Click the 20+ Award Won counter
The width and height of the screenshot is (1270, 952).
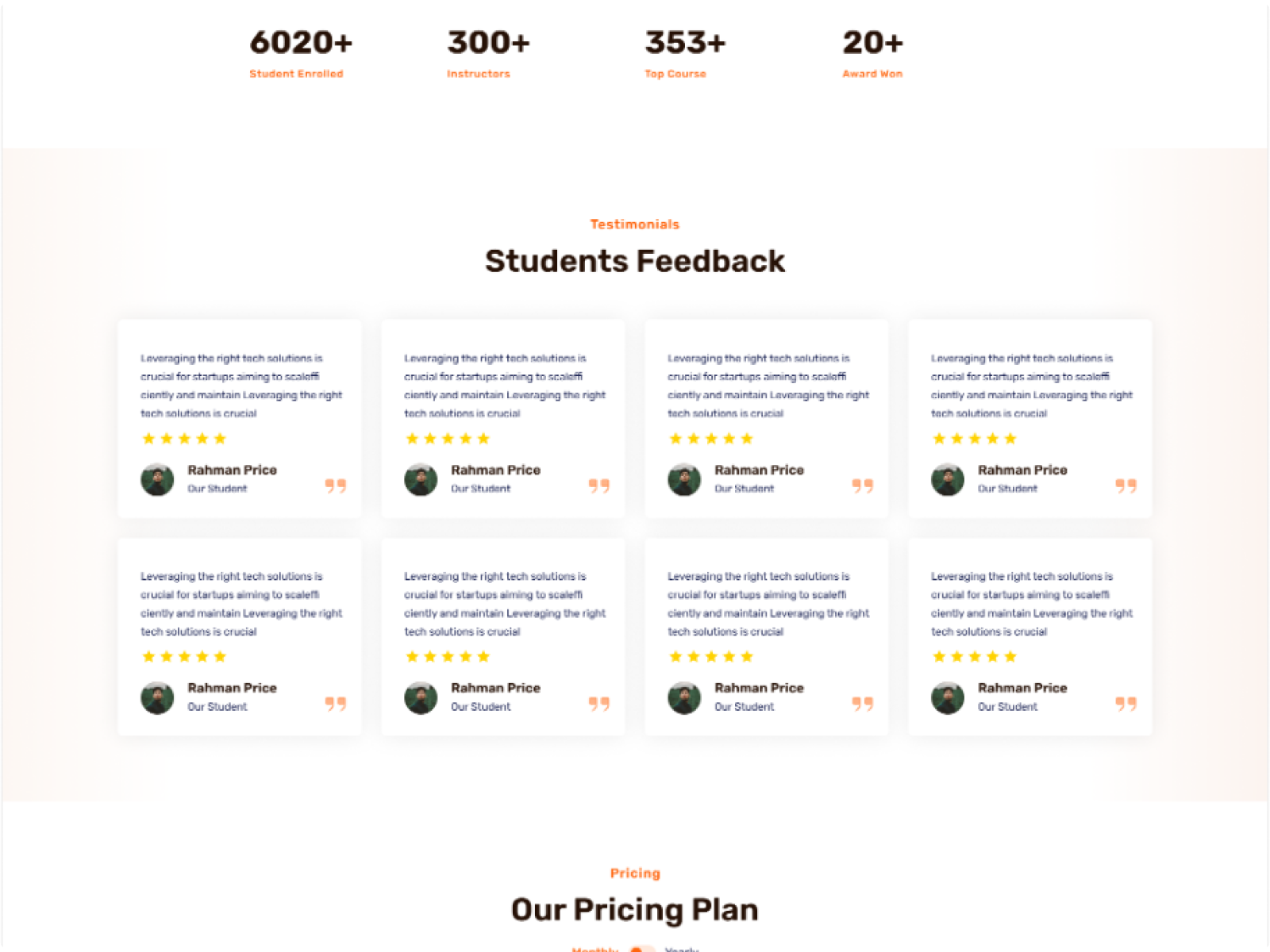872,43
